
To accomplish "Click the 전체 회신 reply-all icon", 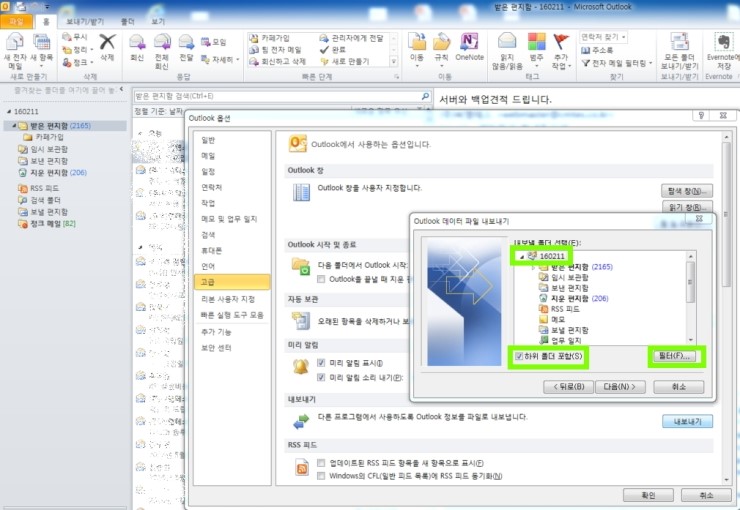I will point(162,42).
